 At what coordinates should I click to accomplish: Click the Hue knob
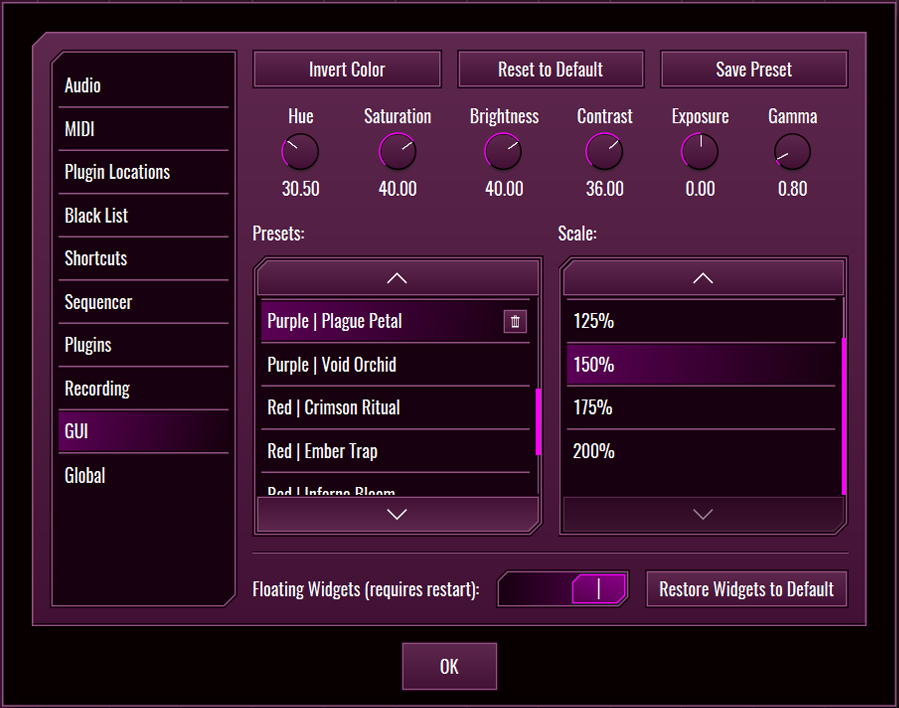coord(300,152)
